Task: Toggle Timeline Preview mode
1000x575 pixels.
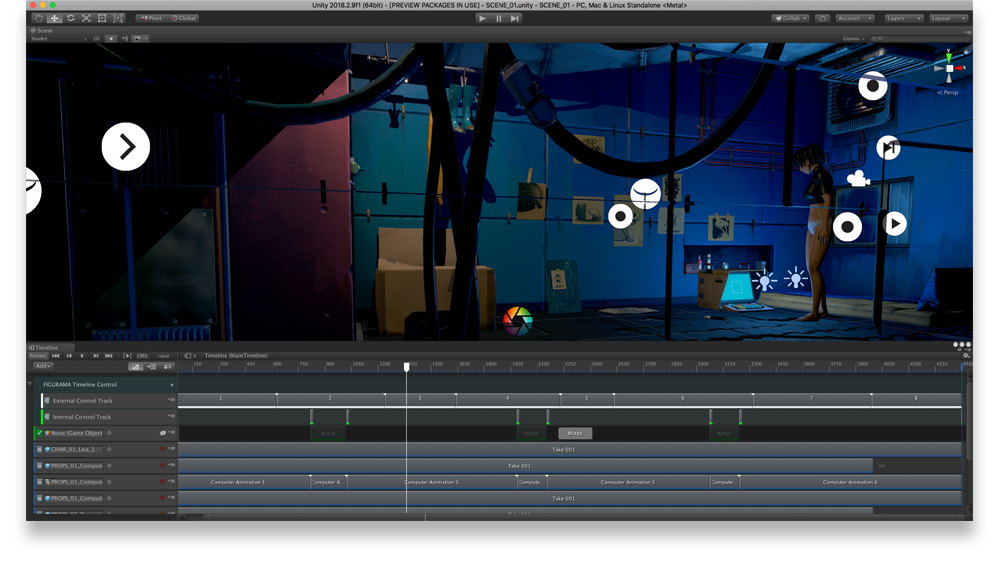Action: click(38, 356)
